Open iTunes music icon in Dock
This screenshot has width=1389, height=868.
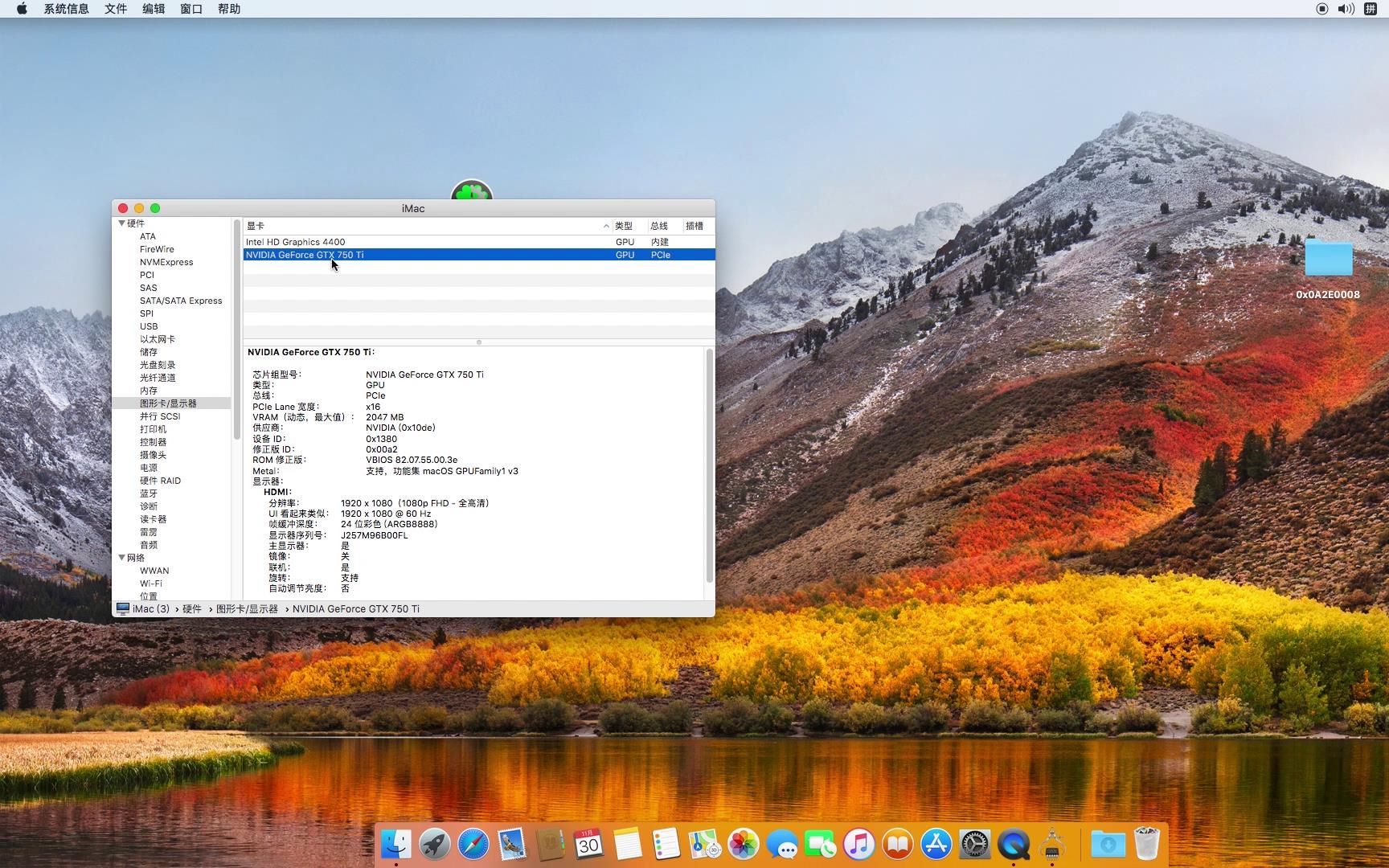(858, 844)
